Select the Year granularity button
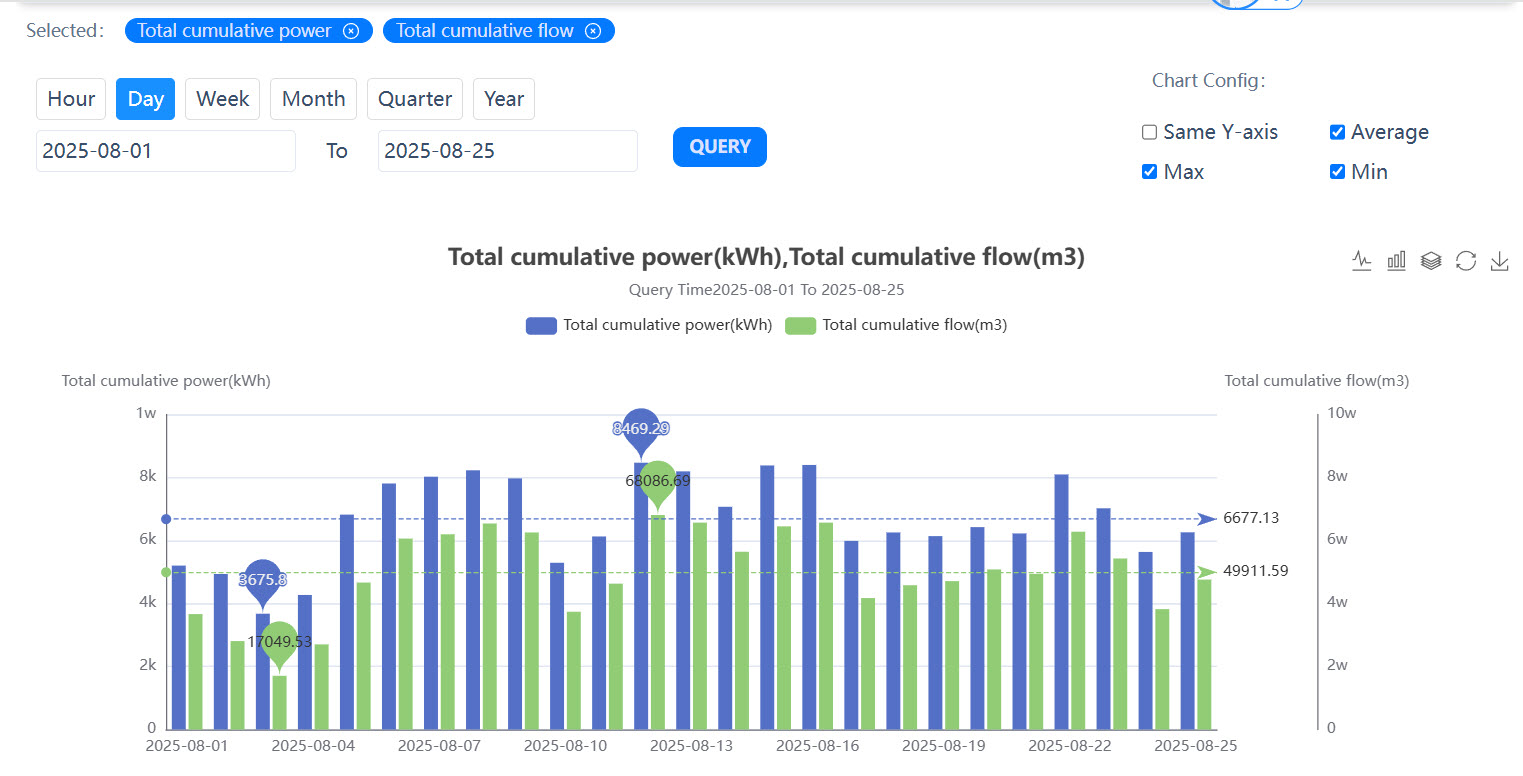The image size is (1523, 776). (503, 99)
